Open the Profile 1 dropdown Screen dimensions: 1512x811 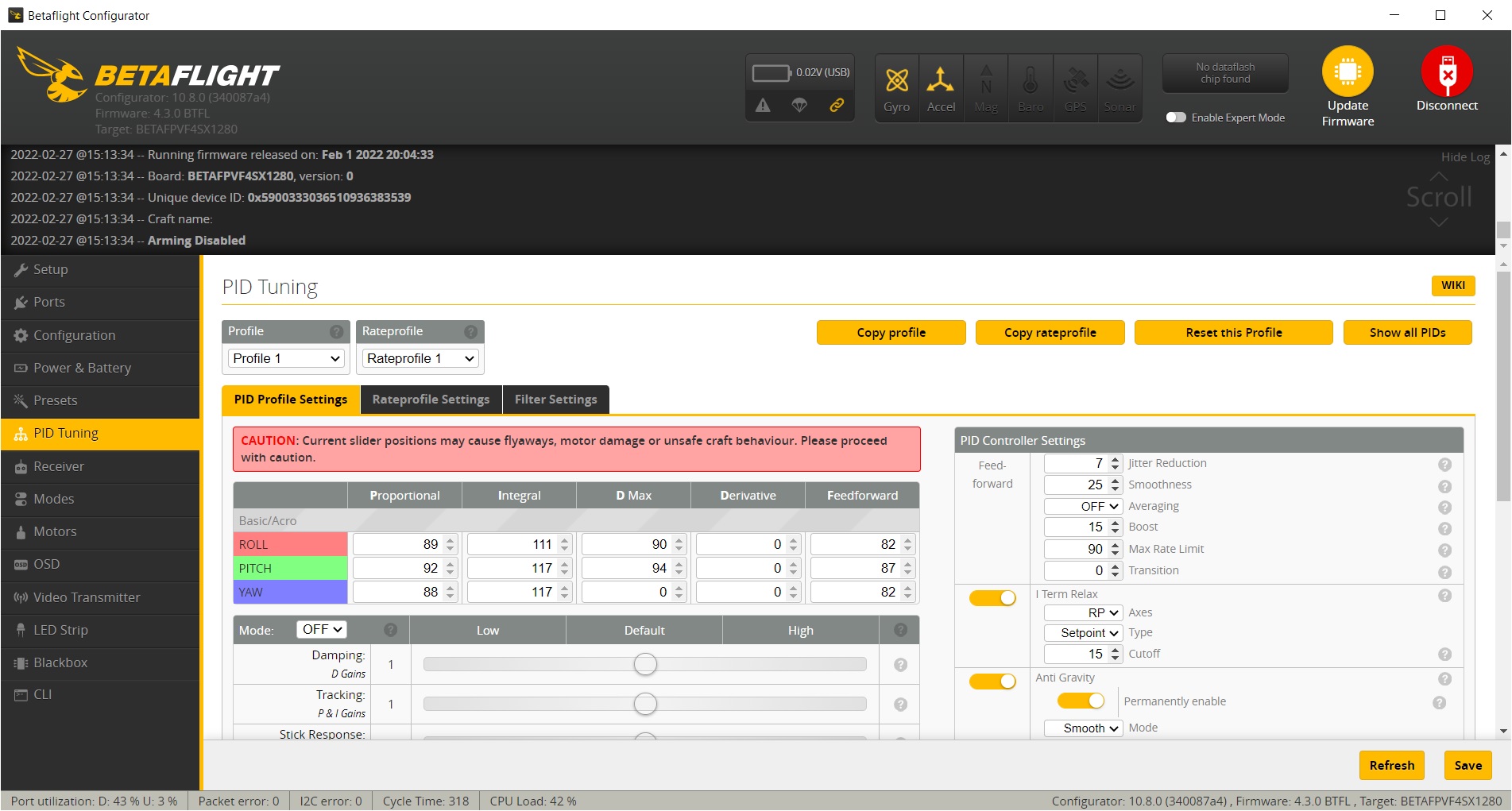pyautogui.click(x=286, y=358)
